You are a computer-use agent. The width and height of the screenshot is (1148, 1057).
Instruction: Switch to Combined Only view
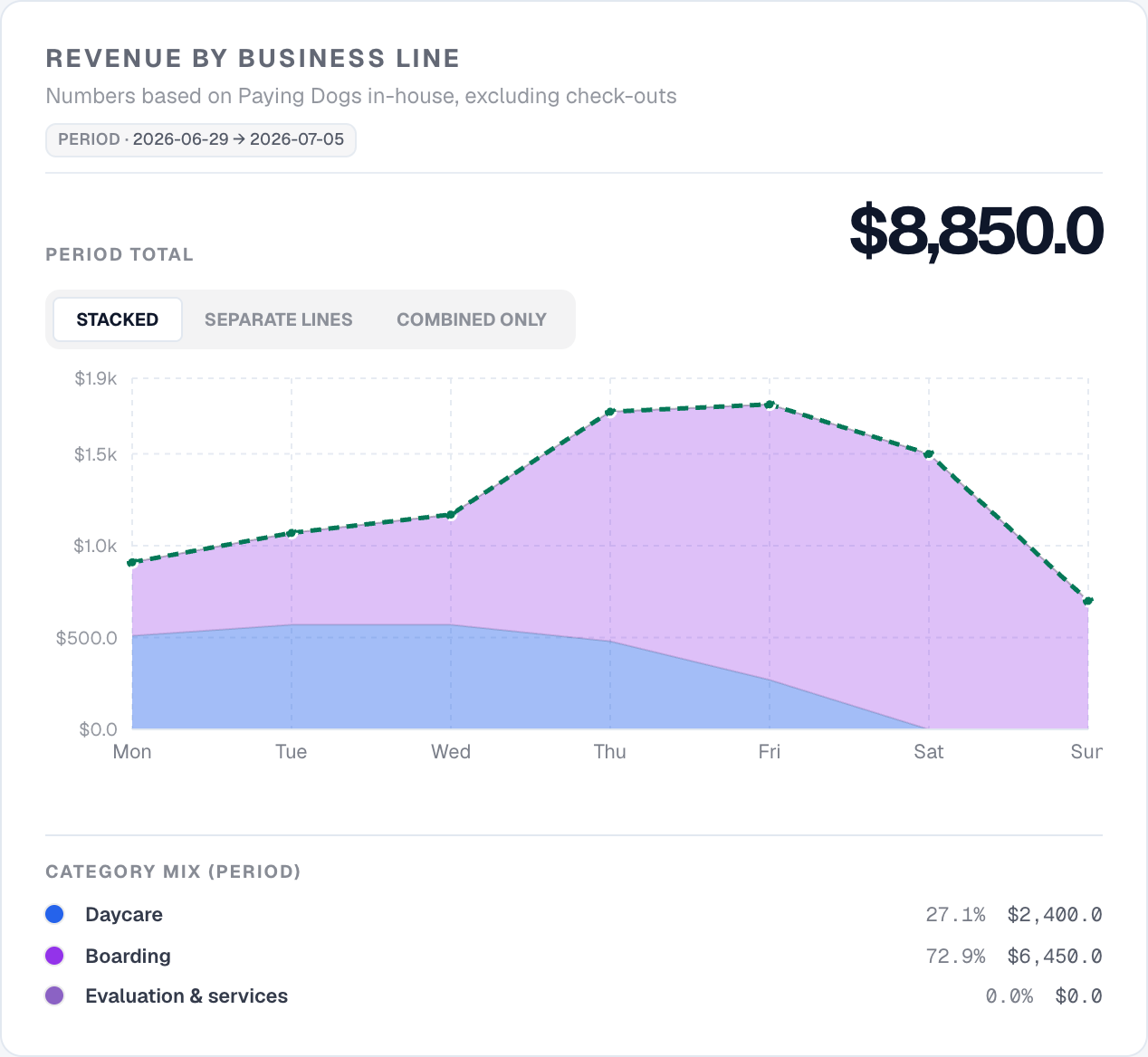472,319
